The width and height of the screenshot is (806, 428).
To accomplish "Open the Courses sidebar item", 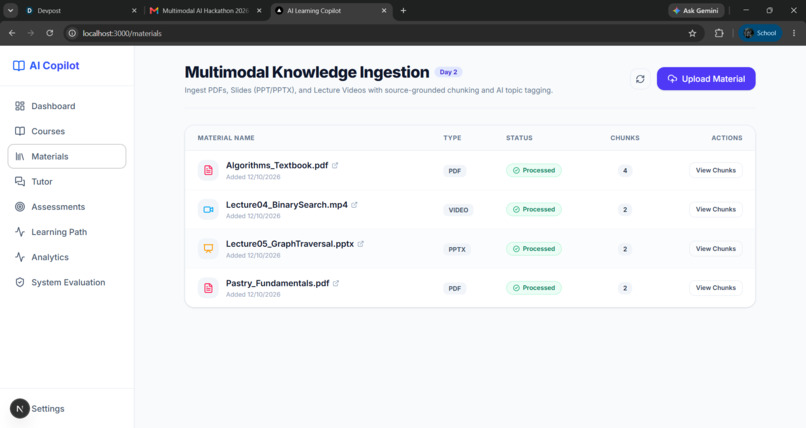I will pyautogui.click(x=67, y=131).
